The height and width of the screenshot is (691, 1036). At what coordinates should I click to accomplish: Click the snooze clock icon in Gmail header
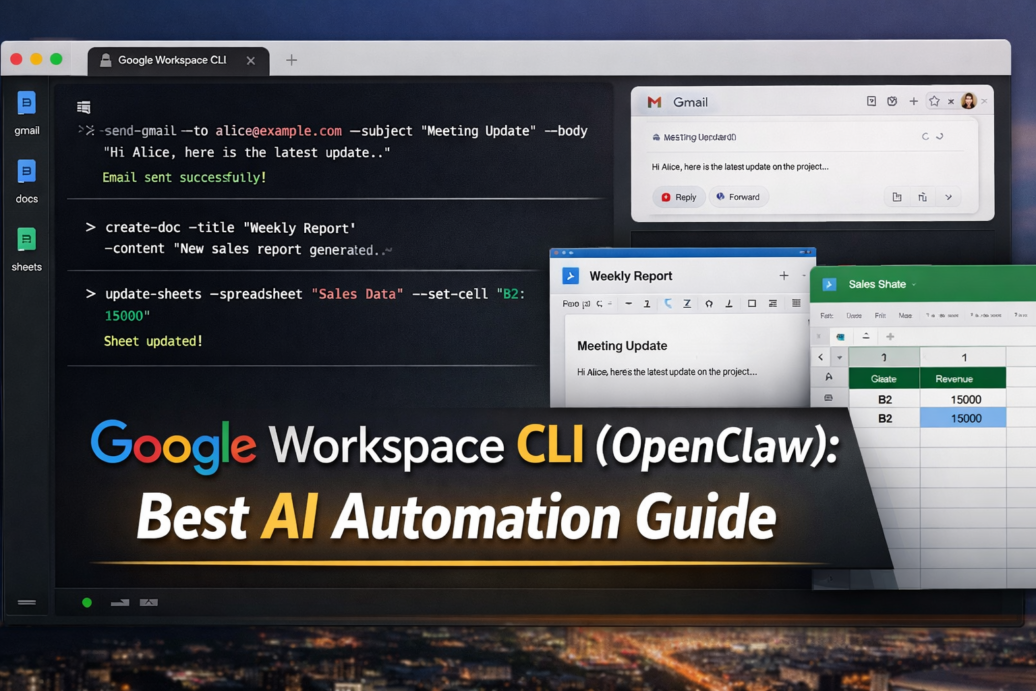point(893,101)
